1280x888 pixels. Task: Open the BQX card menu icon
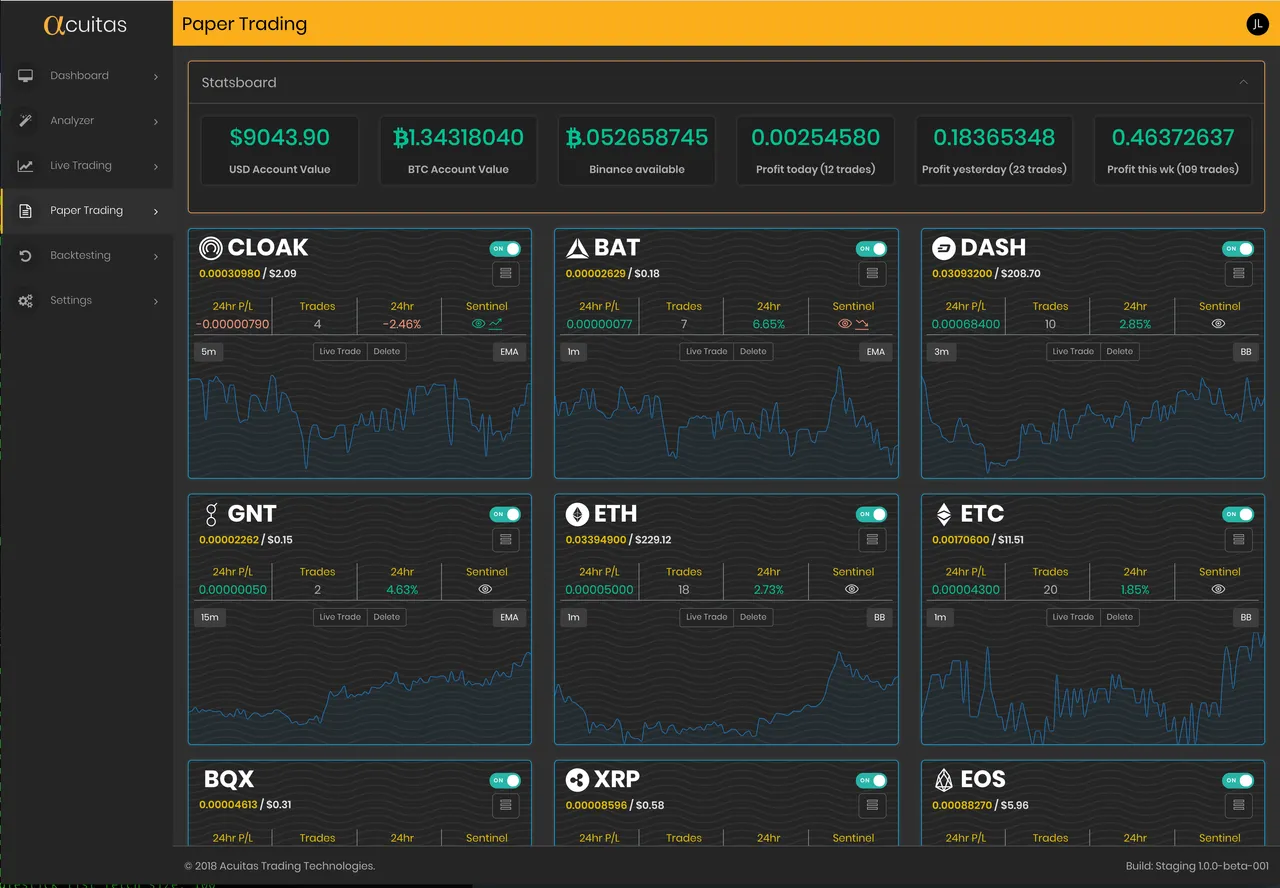505,805
